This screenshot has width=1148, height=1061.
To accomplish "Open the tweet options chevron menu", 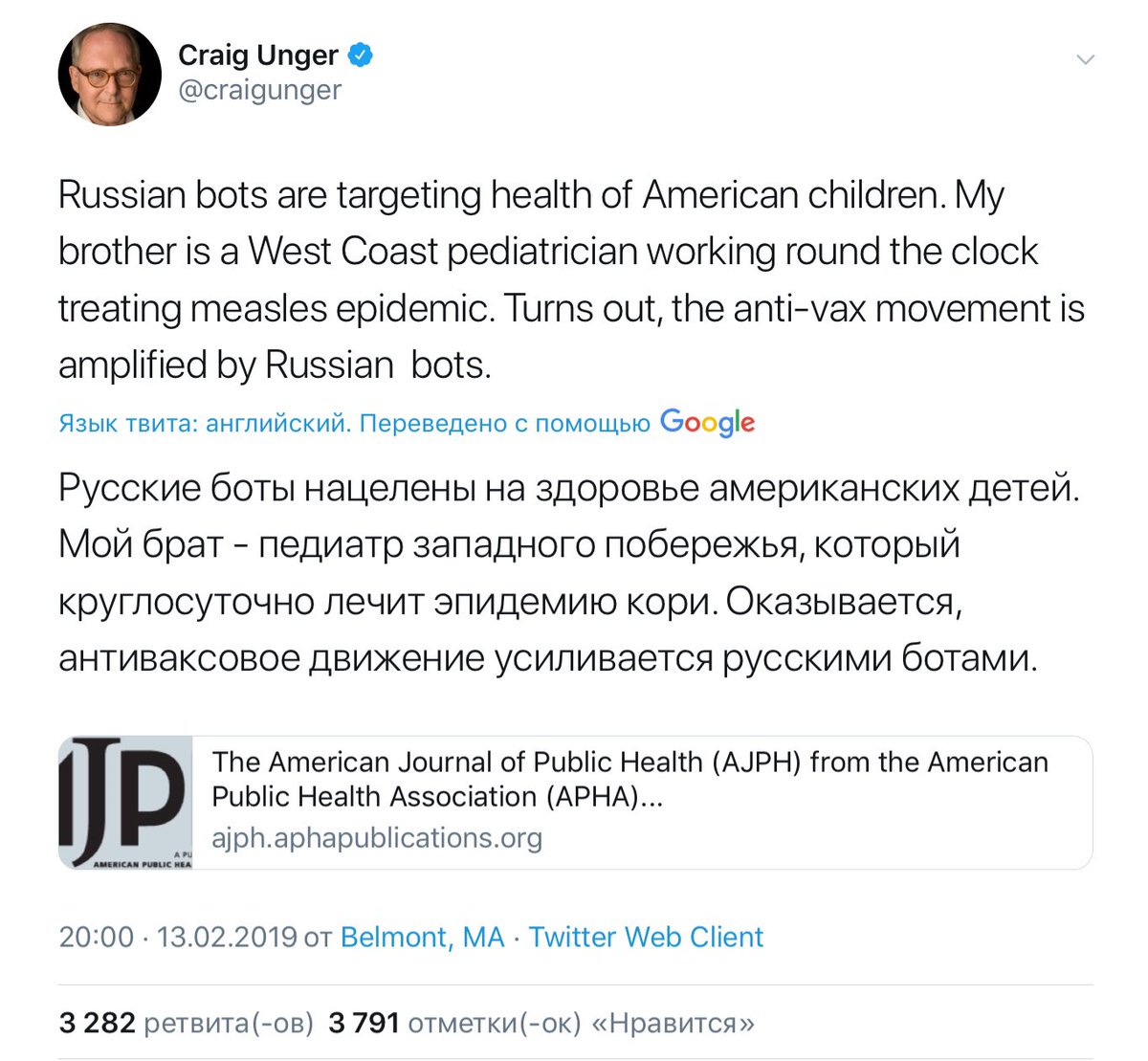I will [x=1085, y=60].
